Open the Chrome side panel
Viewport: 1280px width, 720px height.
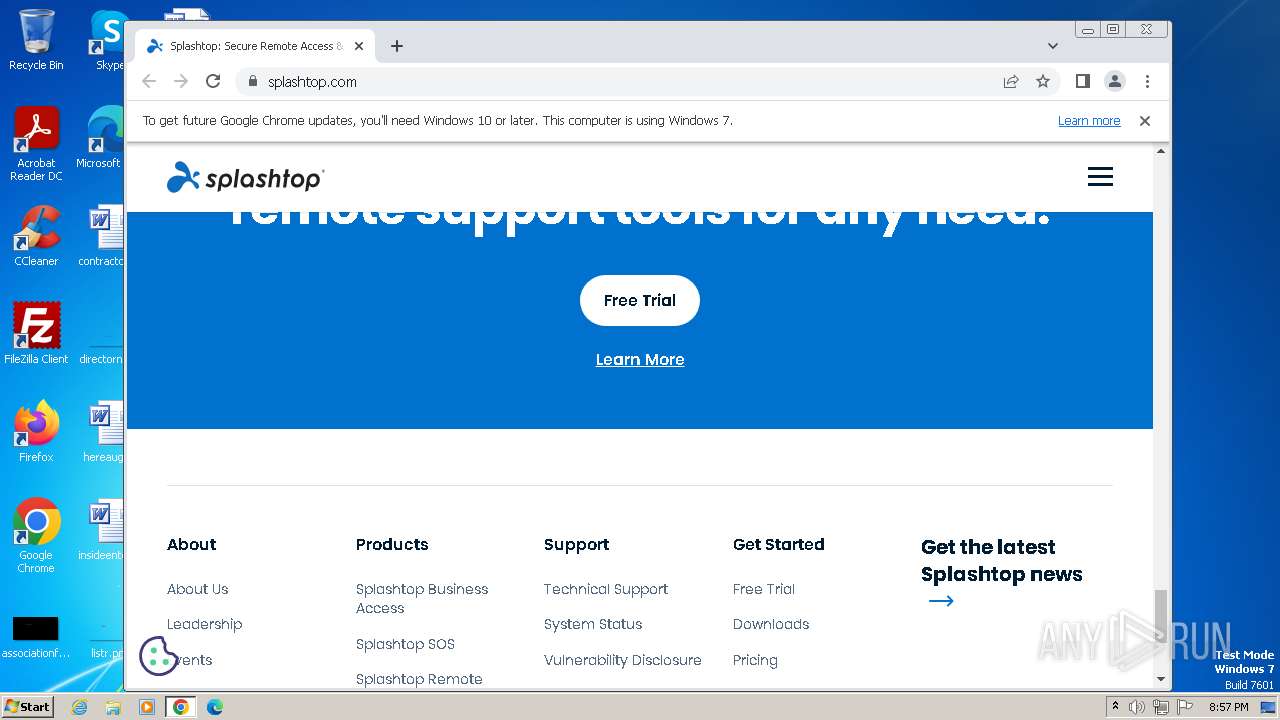(x=1082, y=82)
